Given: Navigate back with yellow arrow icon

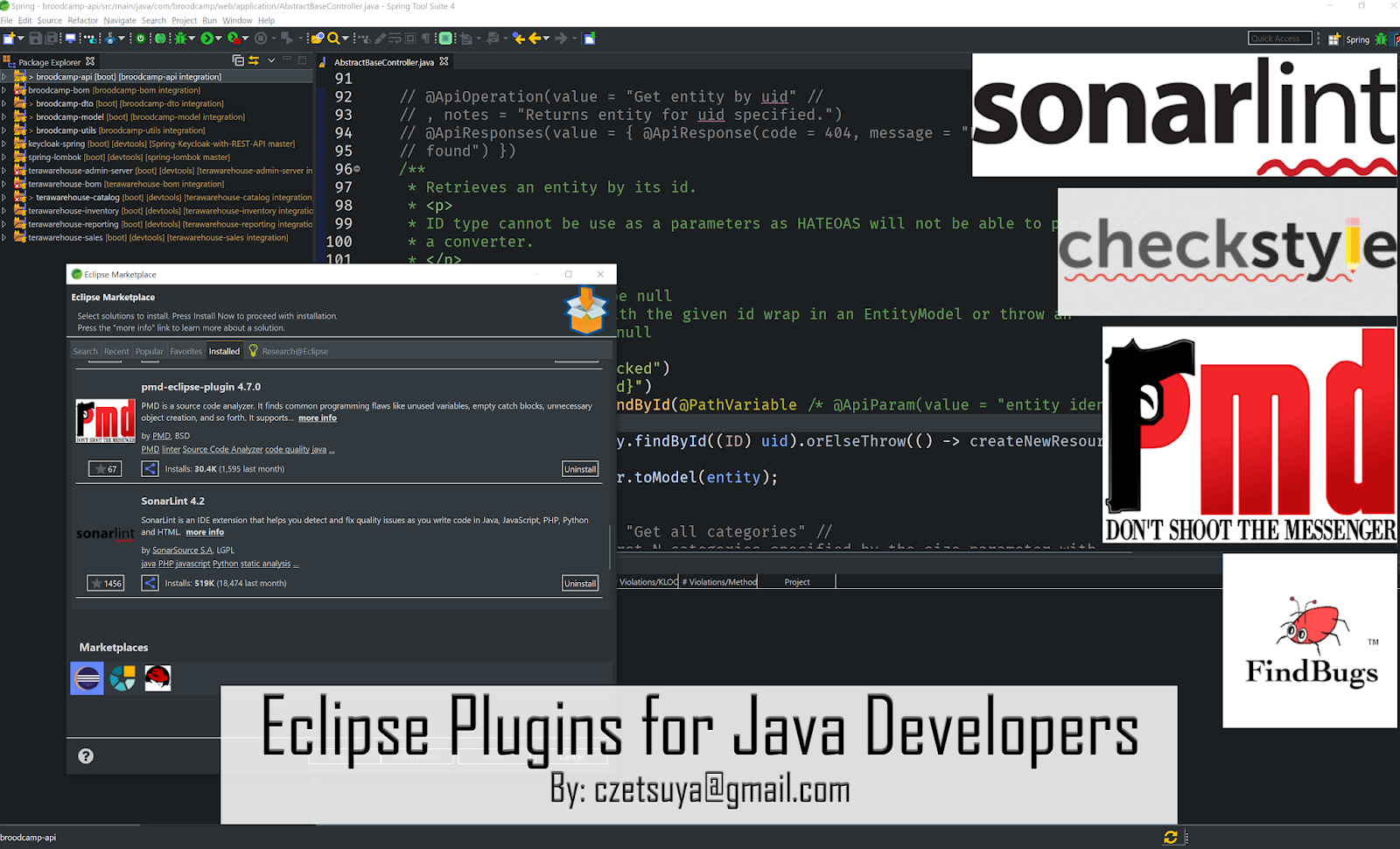Looking at the screenshot, I should [535, 39].
